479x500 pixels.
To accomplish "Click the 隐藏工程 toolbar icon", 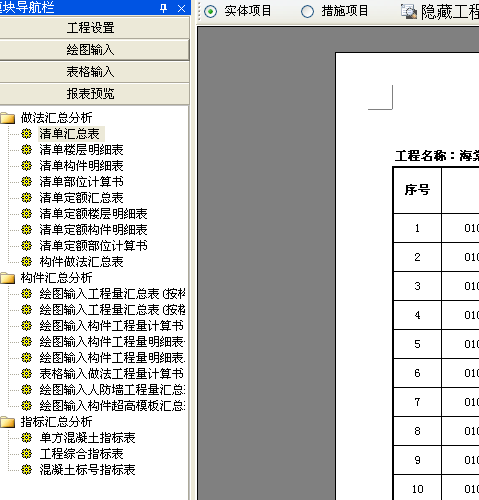I will 408,12.
